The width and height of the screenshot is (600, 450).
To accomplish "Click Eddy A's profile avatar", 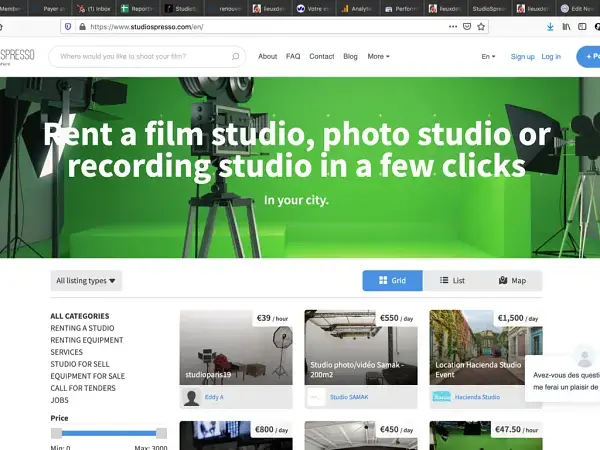I will coord(191,397).
